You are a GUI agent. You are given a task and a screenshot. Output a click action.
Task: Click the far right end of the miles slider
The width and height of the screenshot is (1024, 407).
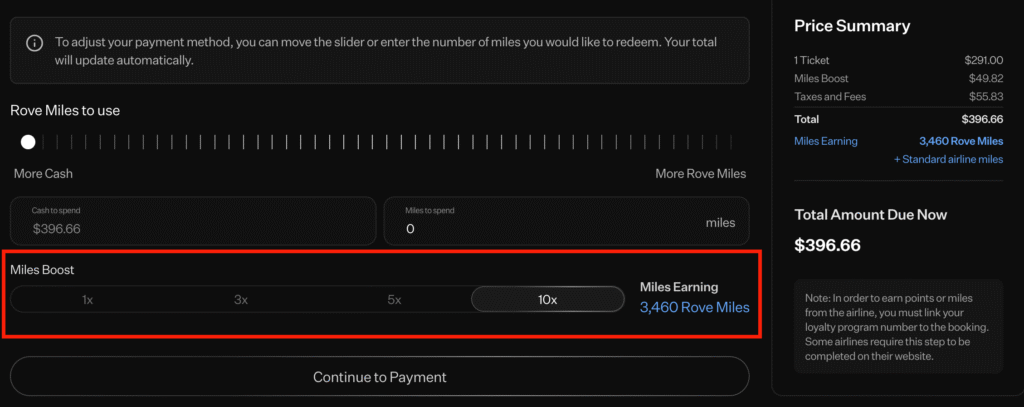pos(731,142)
